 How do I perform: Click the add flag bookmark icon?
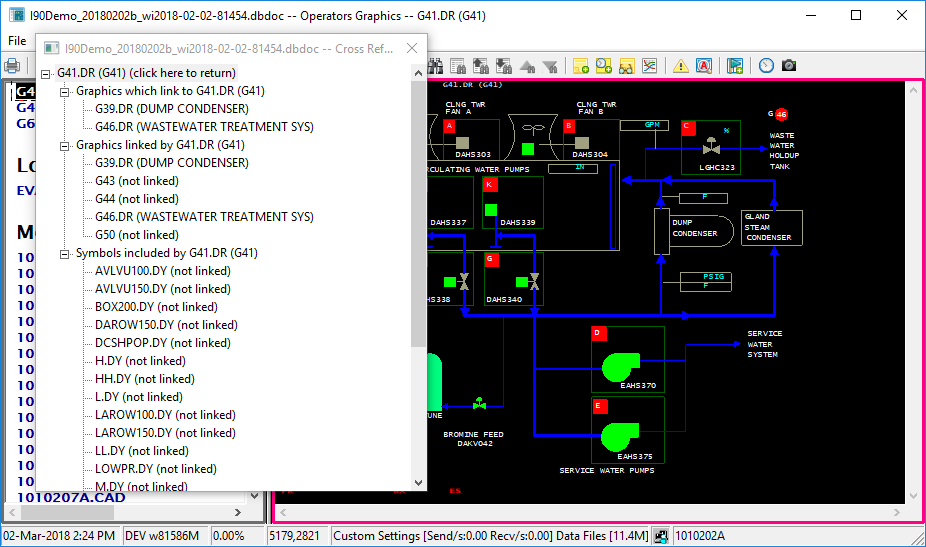pos(735,66)
